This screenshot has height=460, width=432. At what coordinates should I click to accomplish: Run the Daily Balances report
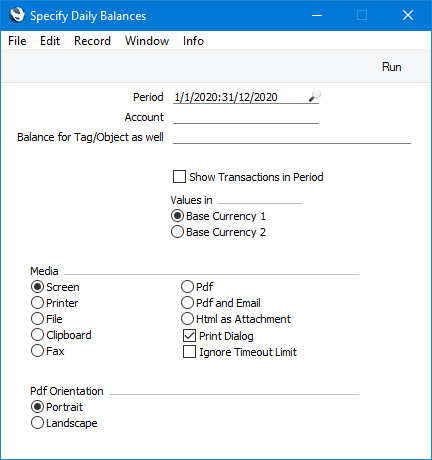pos(391,67)
